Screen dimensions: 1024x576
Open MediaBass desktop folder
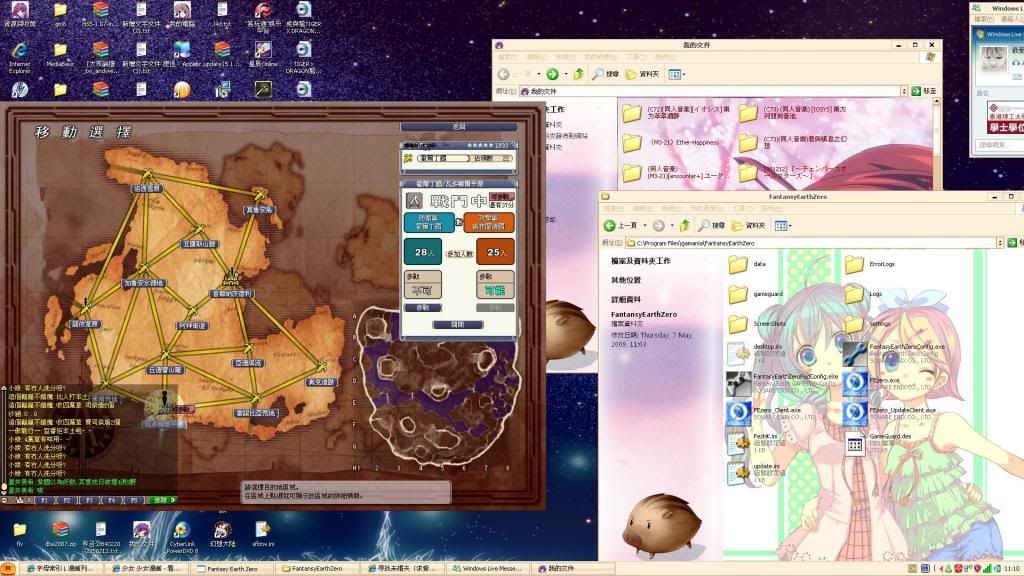pyautogui.click(x=60, y=56)
